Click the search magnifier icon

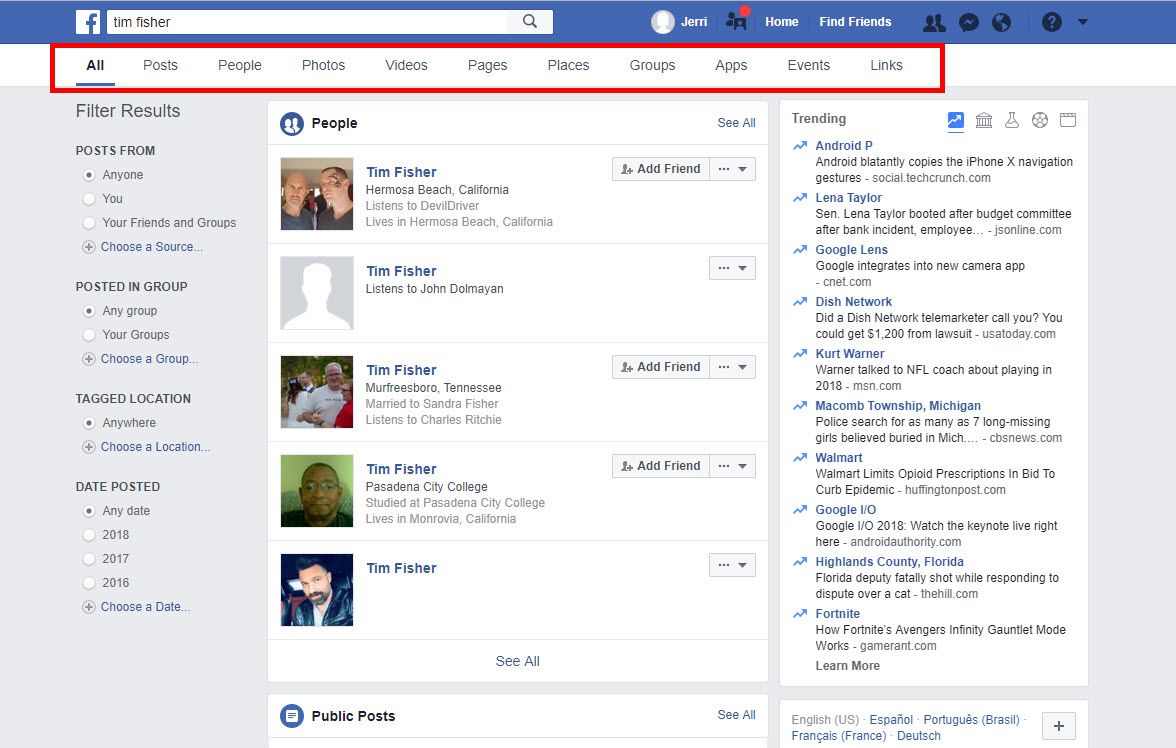(x=530, y=22)
